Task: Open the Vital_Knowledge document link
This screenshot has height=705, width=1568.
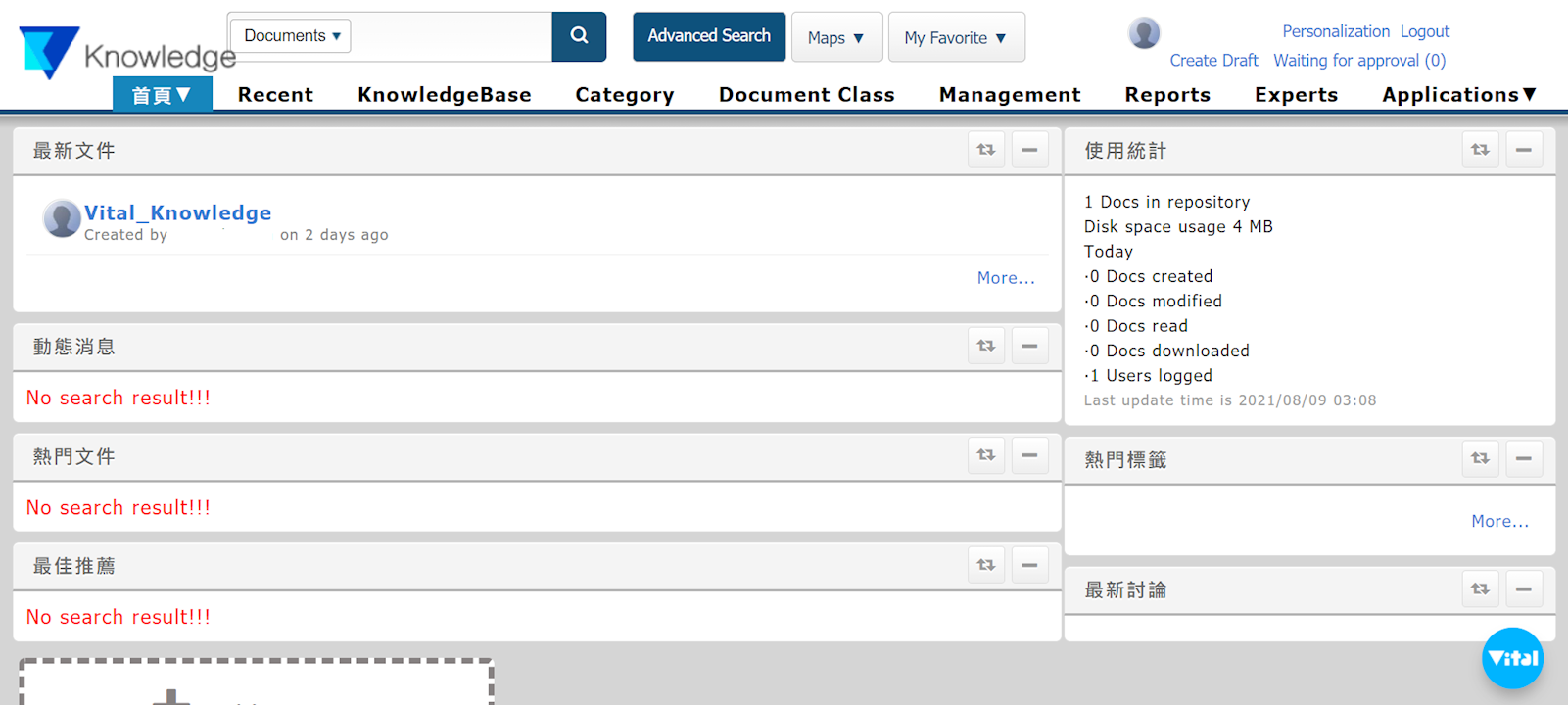Action: (x=177, y=212)
